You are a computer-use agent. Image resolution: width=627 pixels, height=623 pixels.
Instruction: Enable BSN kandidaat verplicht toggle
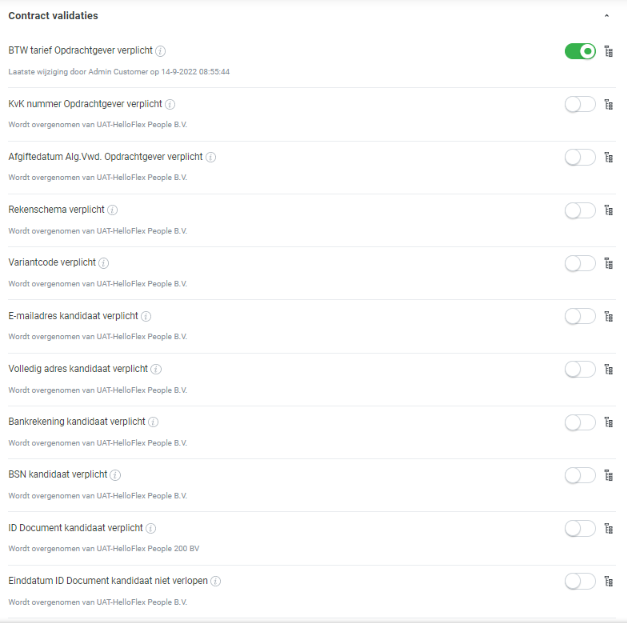click(580, 475)
